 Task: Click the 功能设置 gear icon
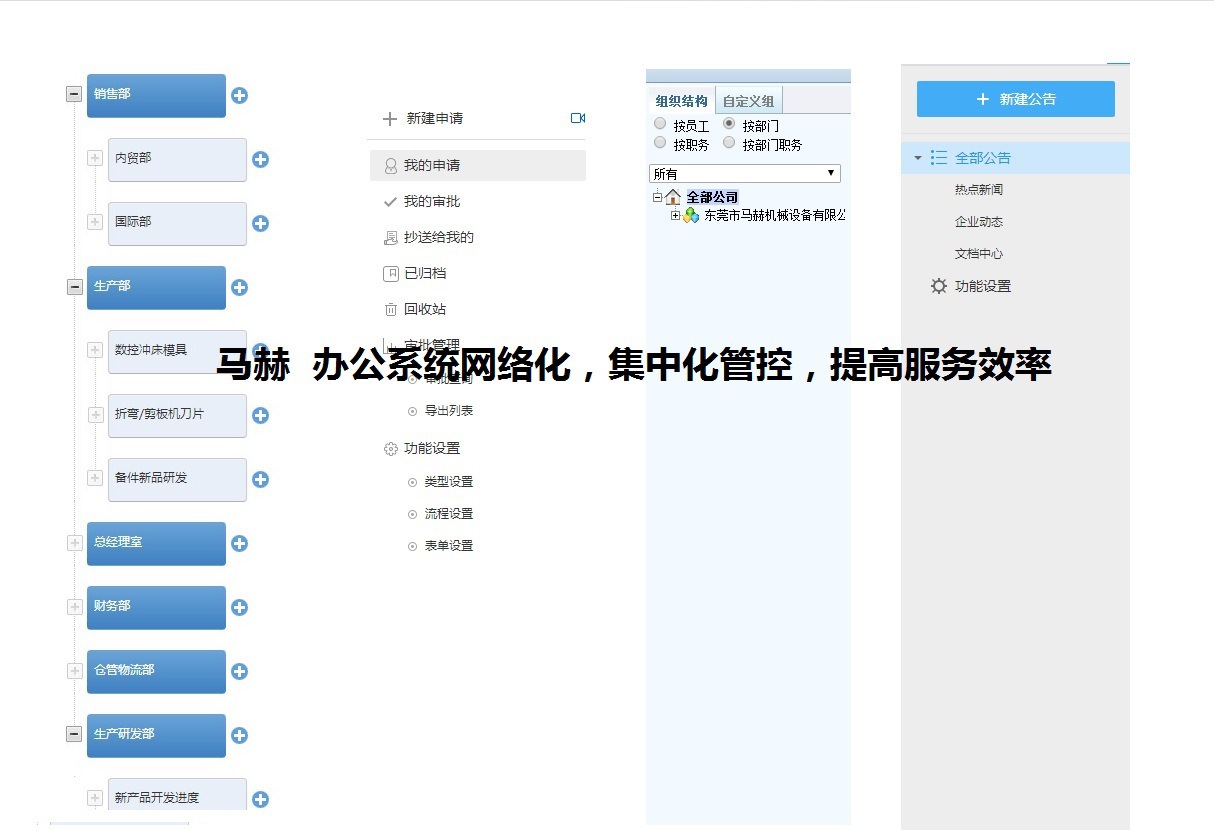(391, 448)
